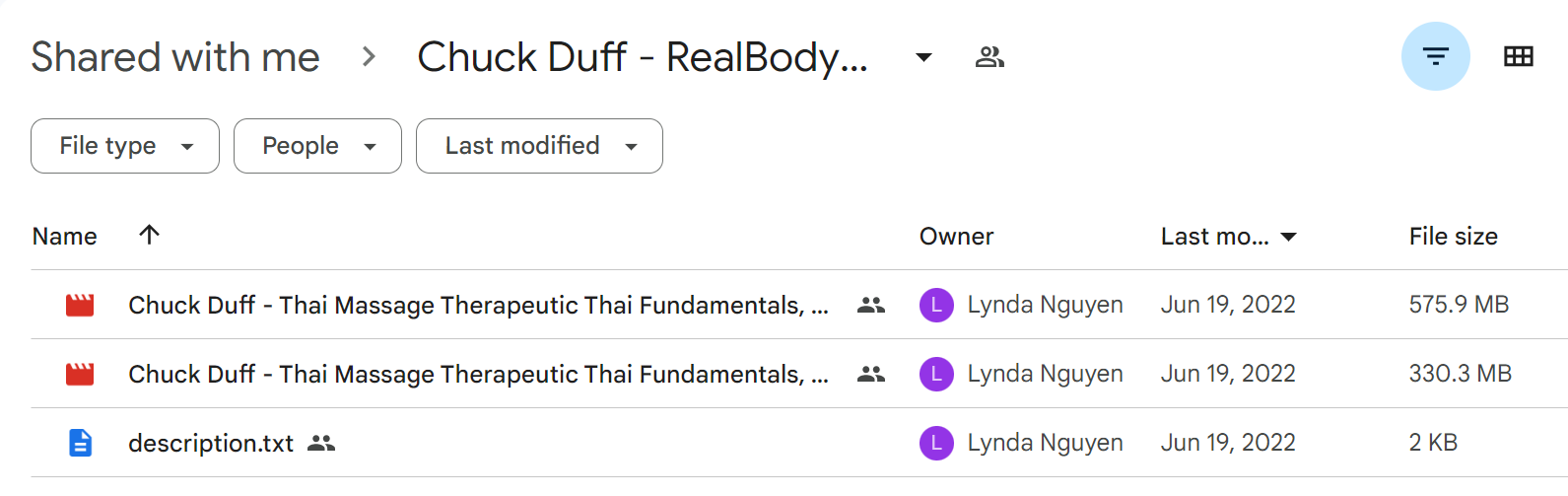1568x496 pixels.
Task: Click the Last modified column dropdown arrow
Action: click(1288, 237)
